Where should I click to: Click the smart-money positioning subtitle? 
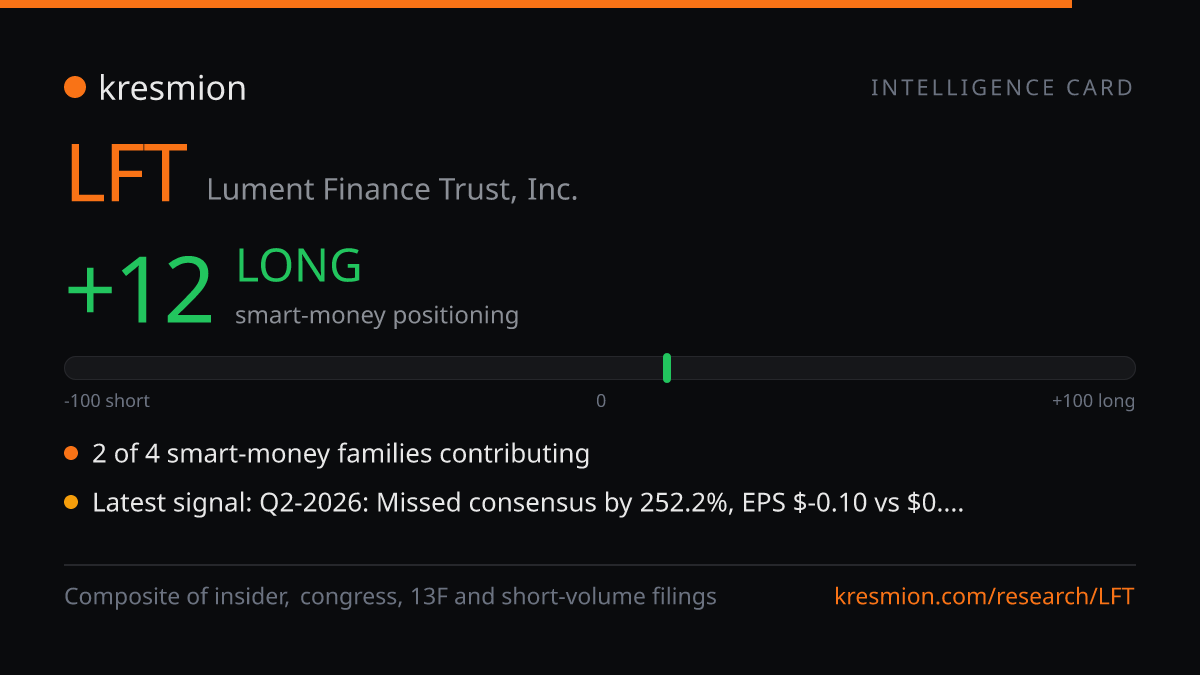click(377, 316)
